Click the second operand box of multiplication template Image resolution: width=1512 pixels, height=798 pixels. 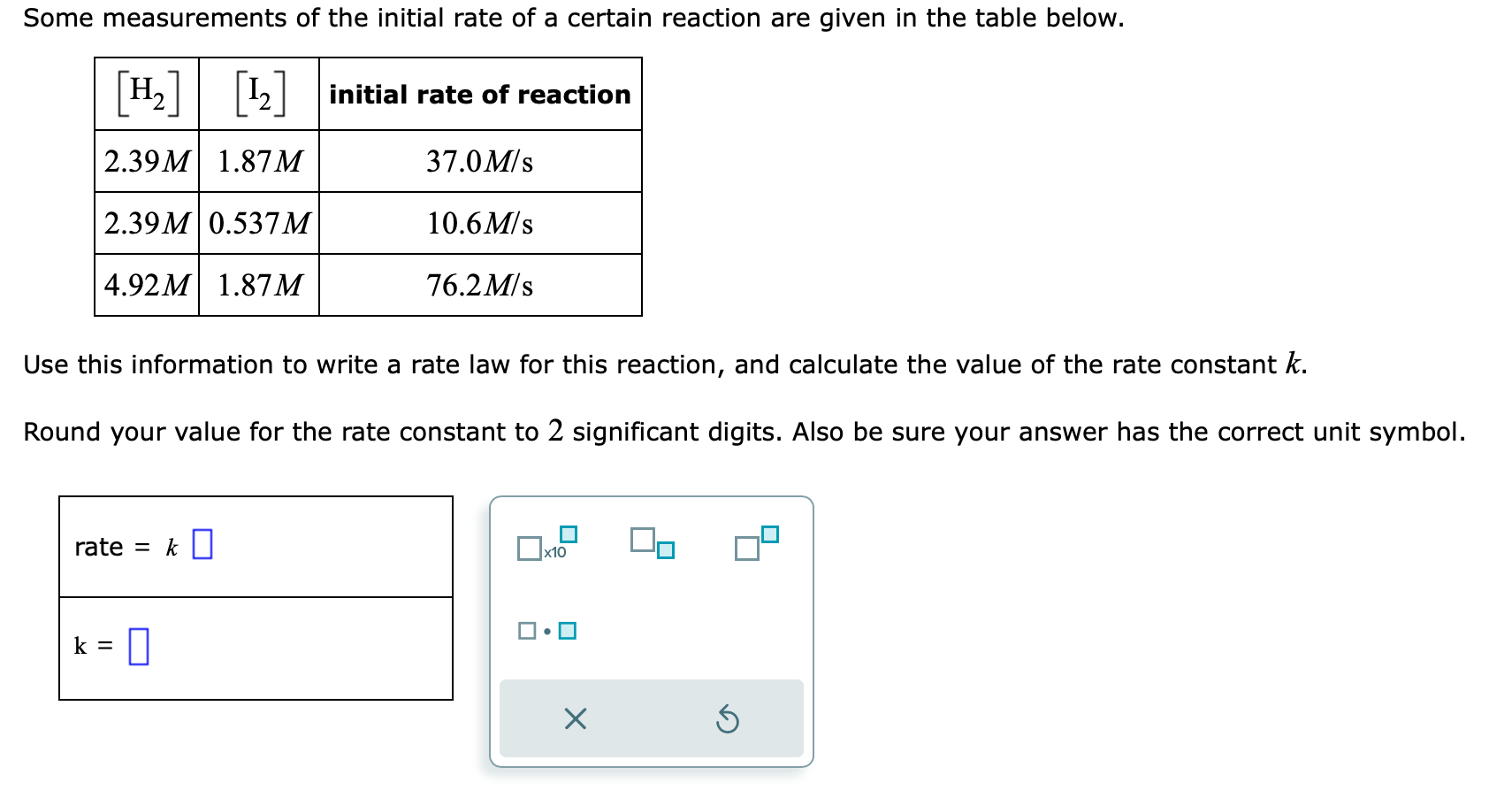(567, 630)
